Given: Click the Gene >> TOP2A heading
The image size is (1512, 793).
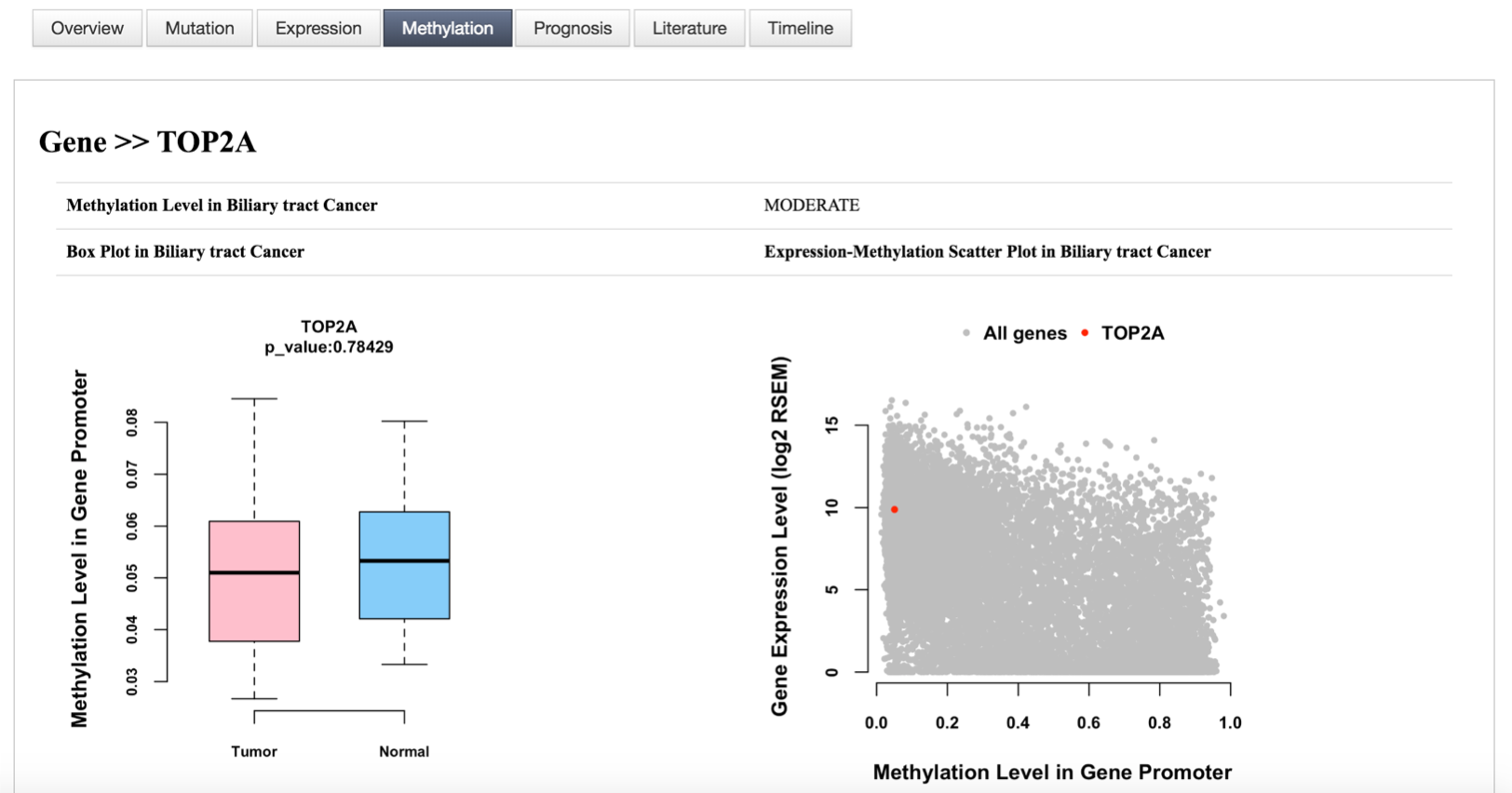Looking at the screenshot, I should (x=147, y=141).
